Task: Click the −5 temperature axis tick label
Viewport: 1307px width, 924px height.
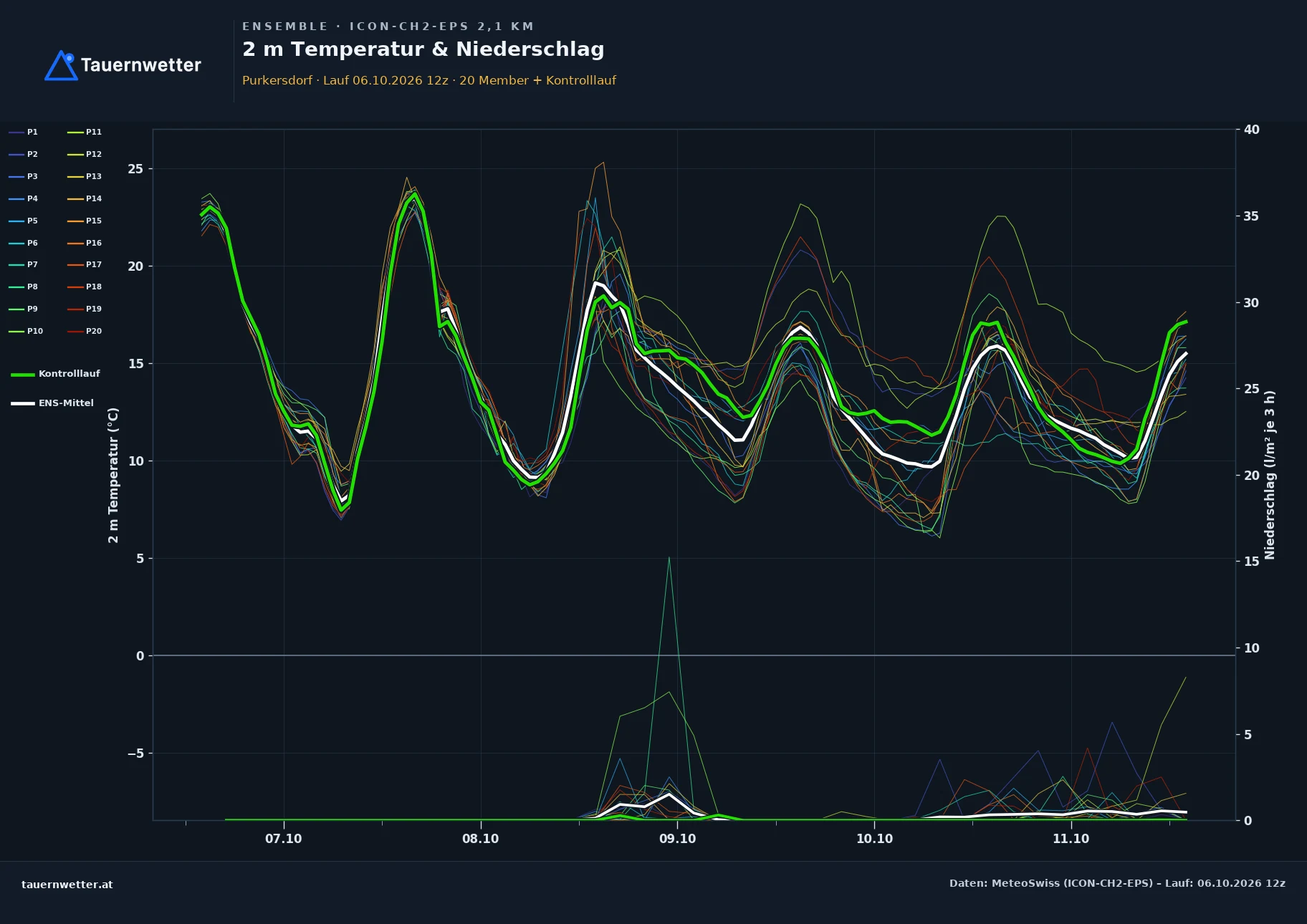Action: 135,754
